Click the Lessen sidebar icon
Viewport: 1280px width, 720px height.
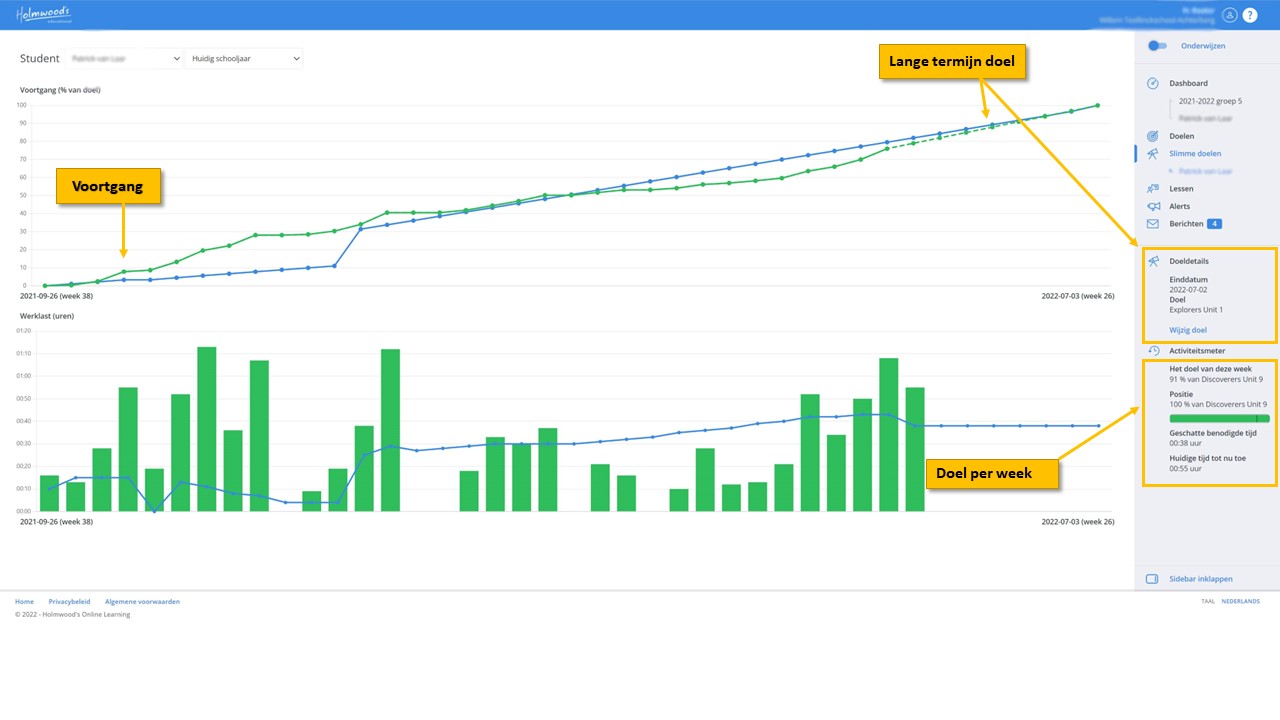[1152, 189]
